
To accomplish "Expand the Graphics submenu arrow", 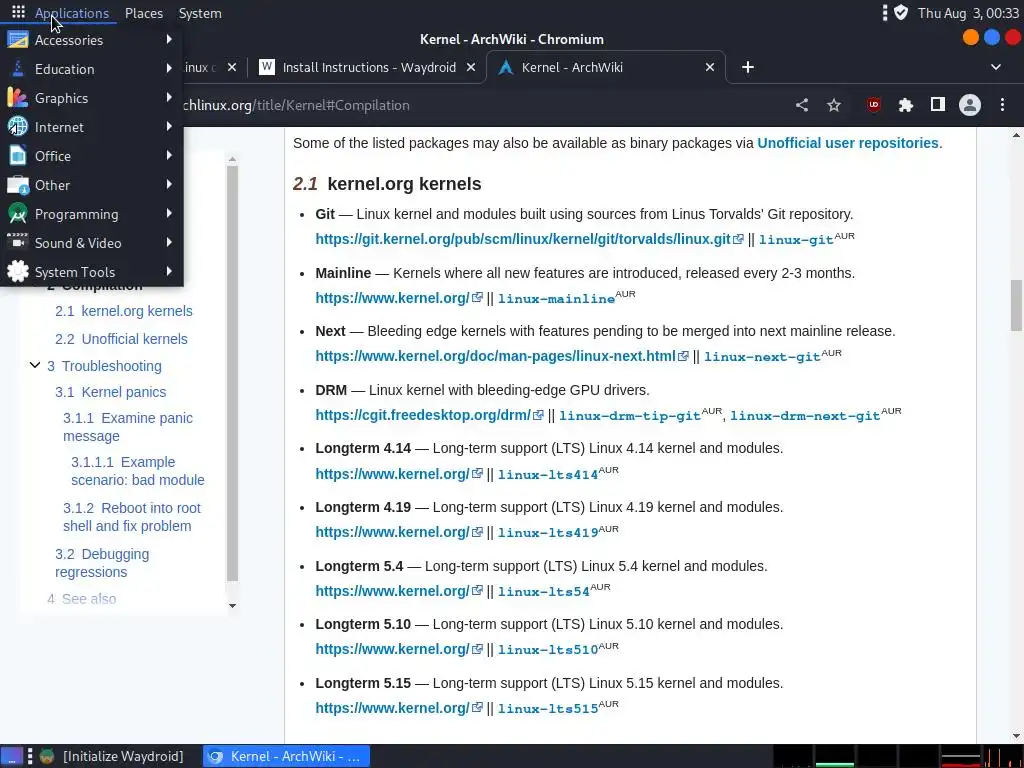I will click(169, 97).
